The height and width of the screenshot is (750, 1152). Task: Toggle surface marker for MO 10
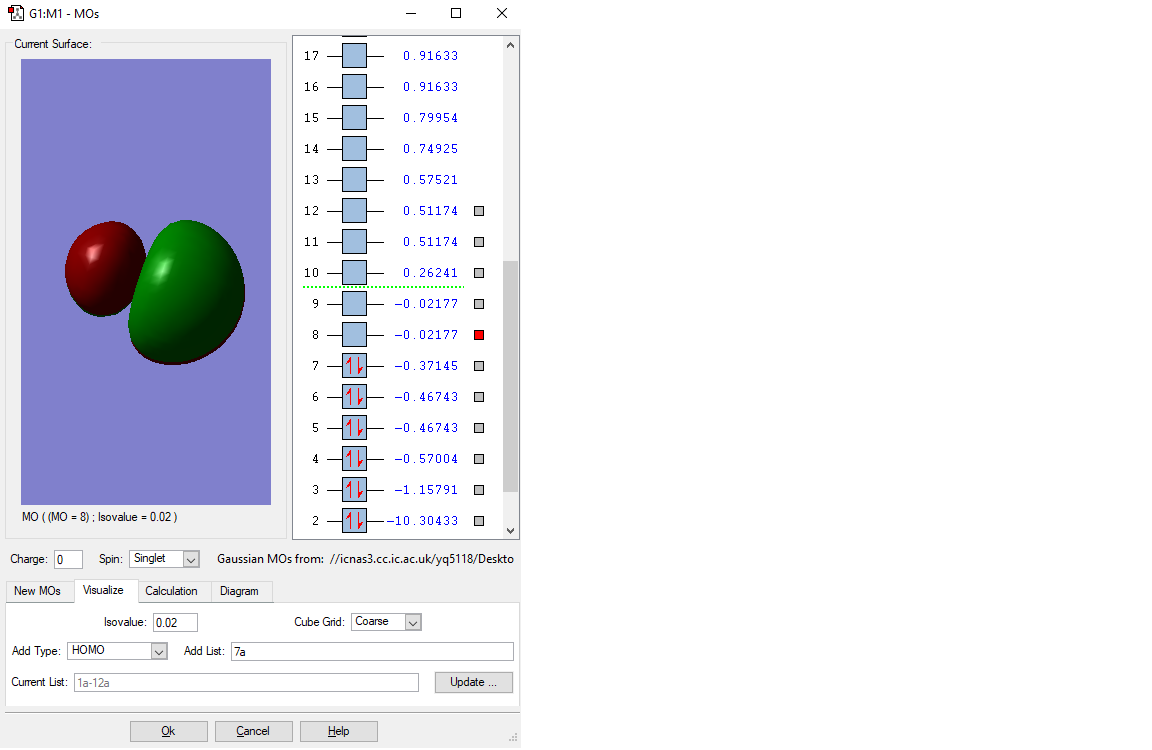tap(479, 273)
